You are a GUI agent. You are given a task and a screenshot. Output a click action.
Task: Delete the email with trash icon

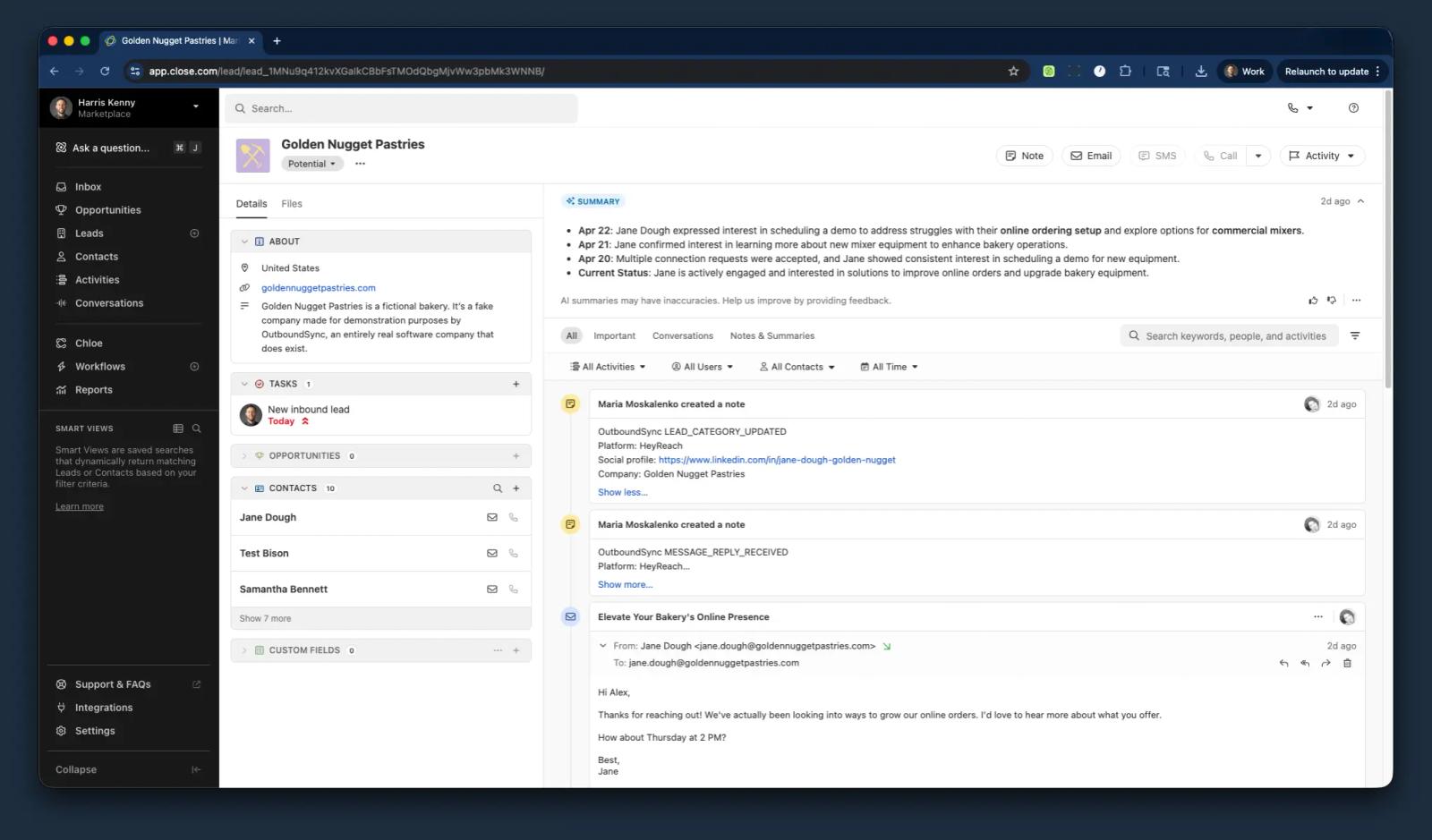pyautogui.click(x=1347, y=664)
